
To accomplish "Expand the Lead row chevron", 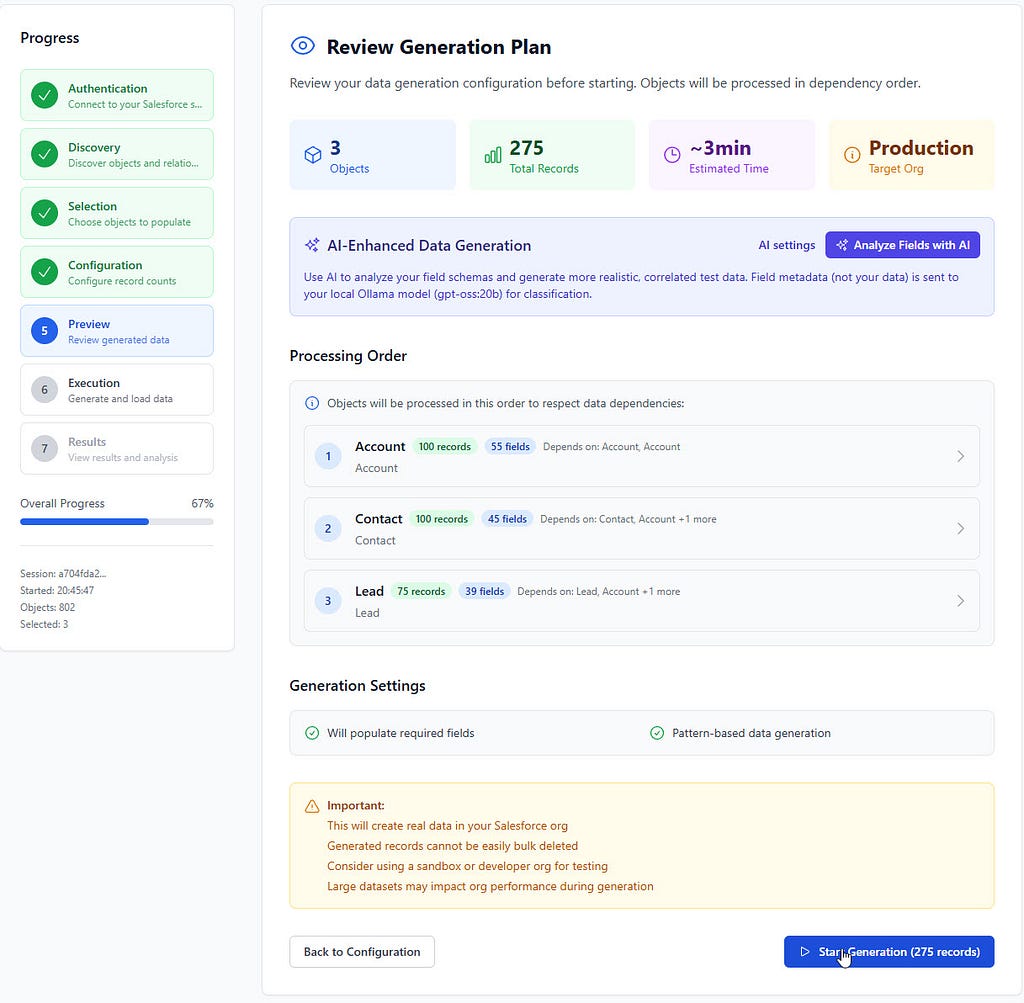I will pyautogui.click(x=961, y=601).
